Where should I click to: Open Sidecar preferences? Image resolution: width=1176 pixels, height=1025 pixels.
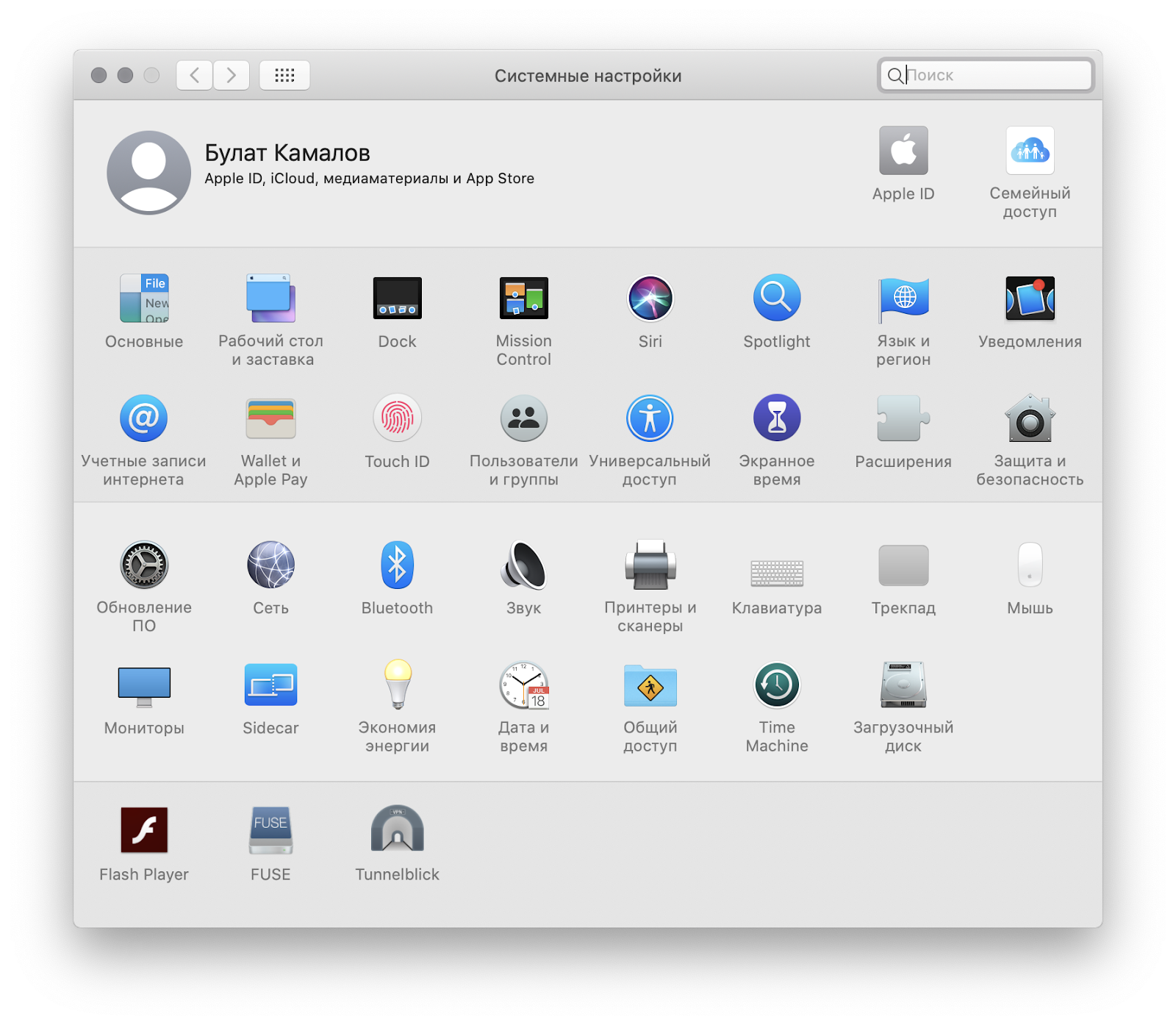[270, 685]
